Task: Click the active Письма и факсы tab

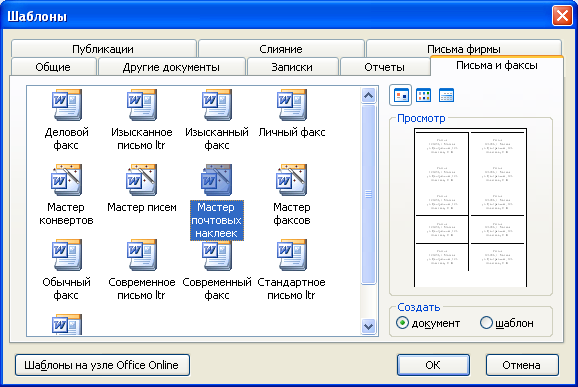Action: [x=497, y=66]
